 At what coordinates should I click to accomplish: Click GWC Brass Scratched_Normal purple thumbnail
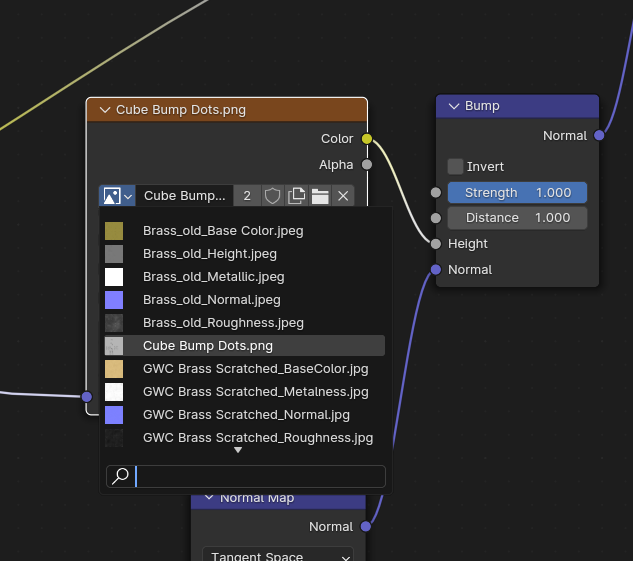click(114, 415)
